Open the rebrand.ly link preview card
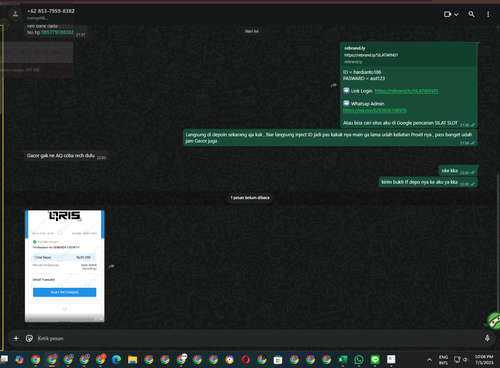The image size is (500, 368). point(409,55)
